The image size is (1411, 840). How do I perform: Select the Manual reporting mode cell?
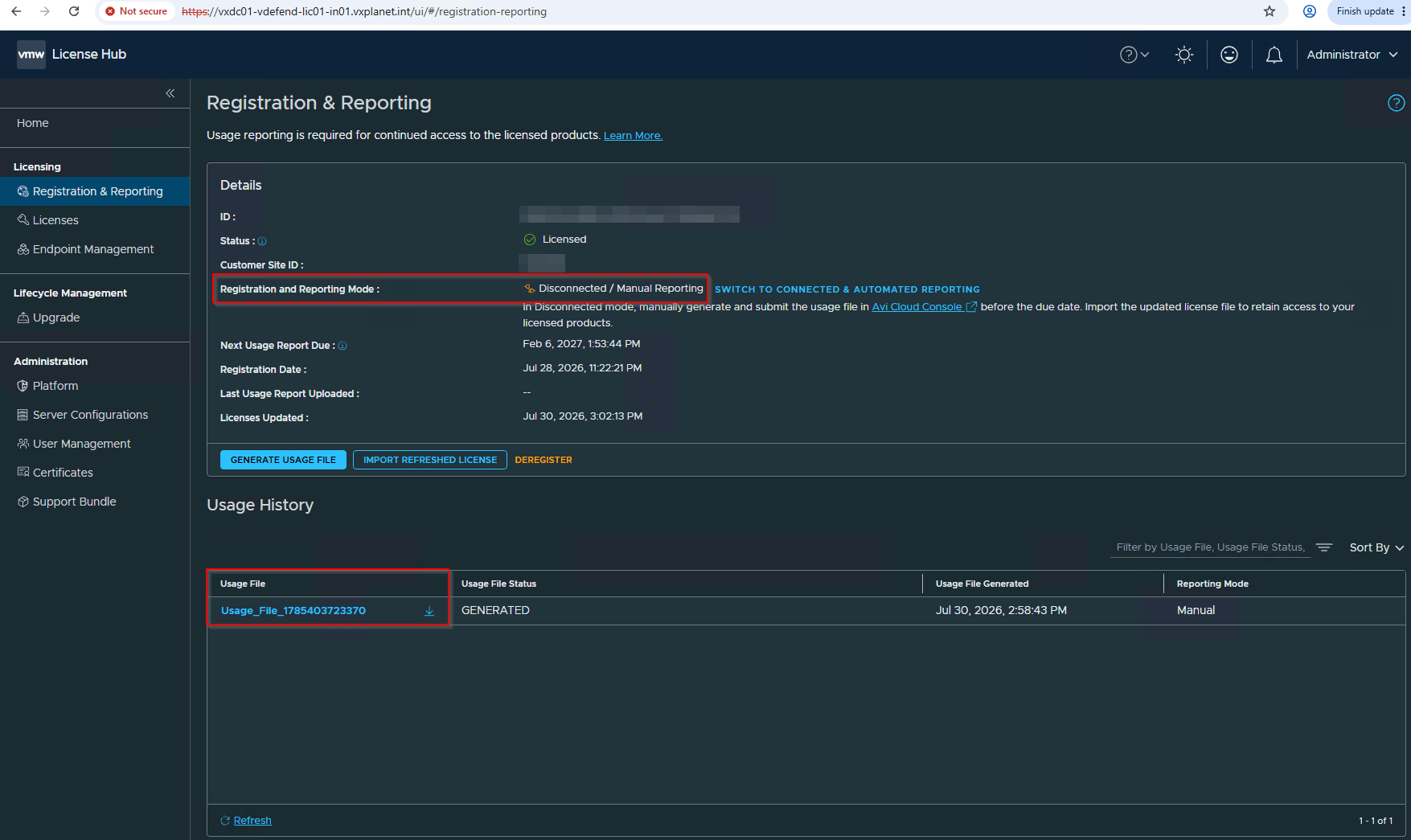[1196, 611]
